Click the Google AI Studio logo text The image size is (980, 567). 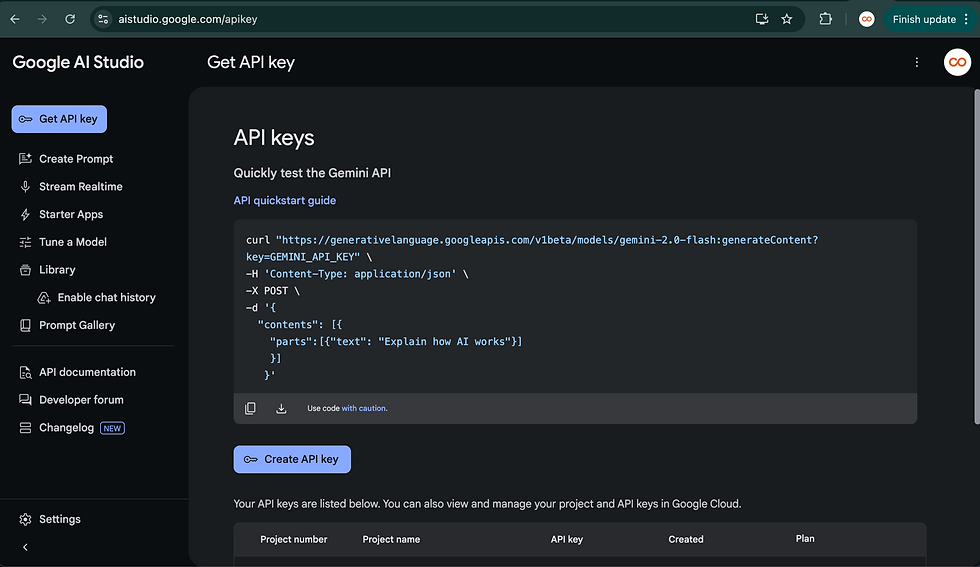78,63
